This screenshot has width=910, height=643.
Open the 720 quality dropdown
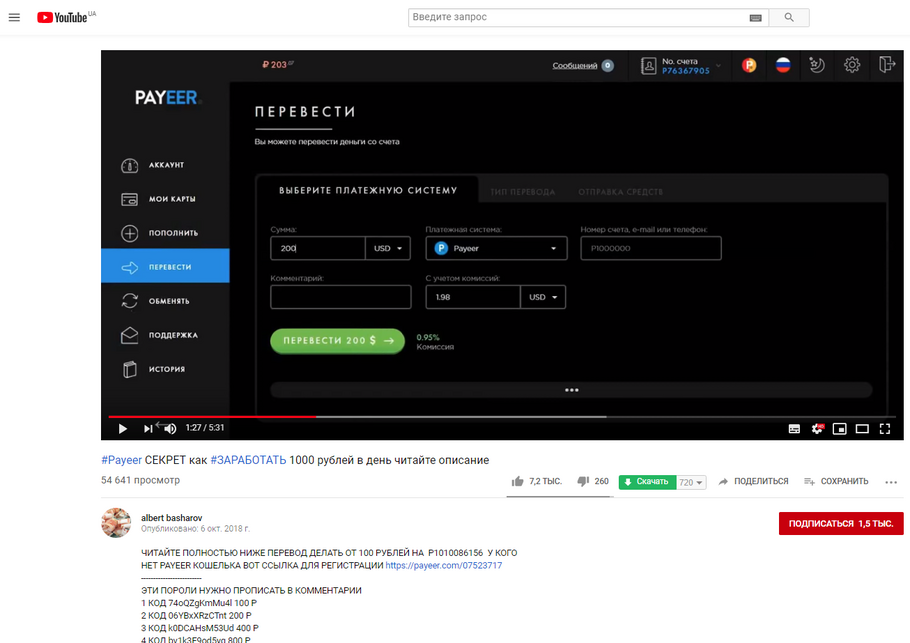coord(691,482)
